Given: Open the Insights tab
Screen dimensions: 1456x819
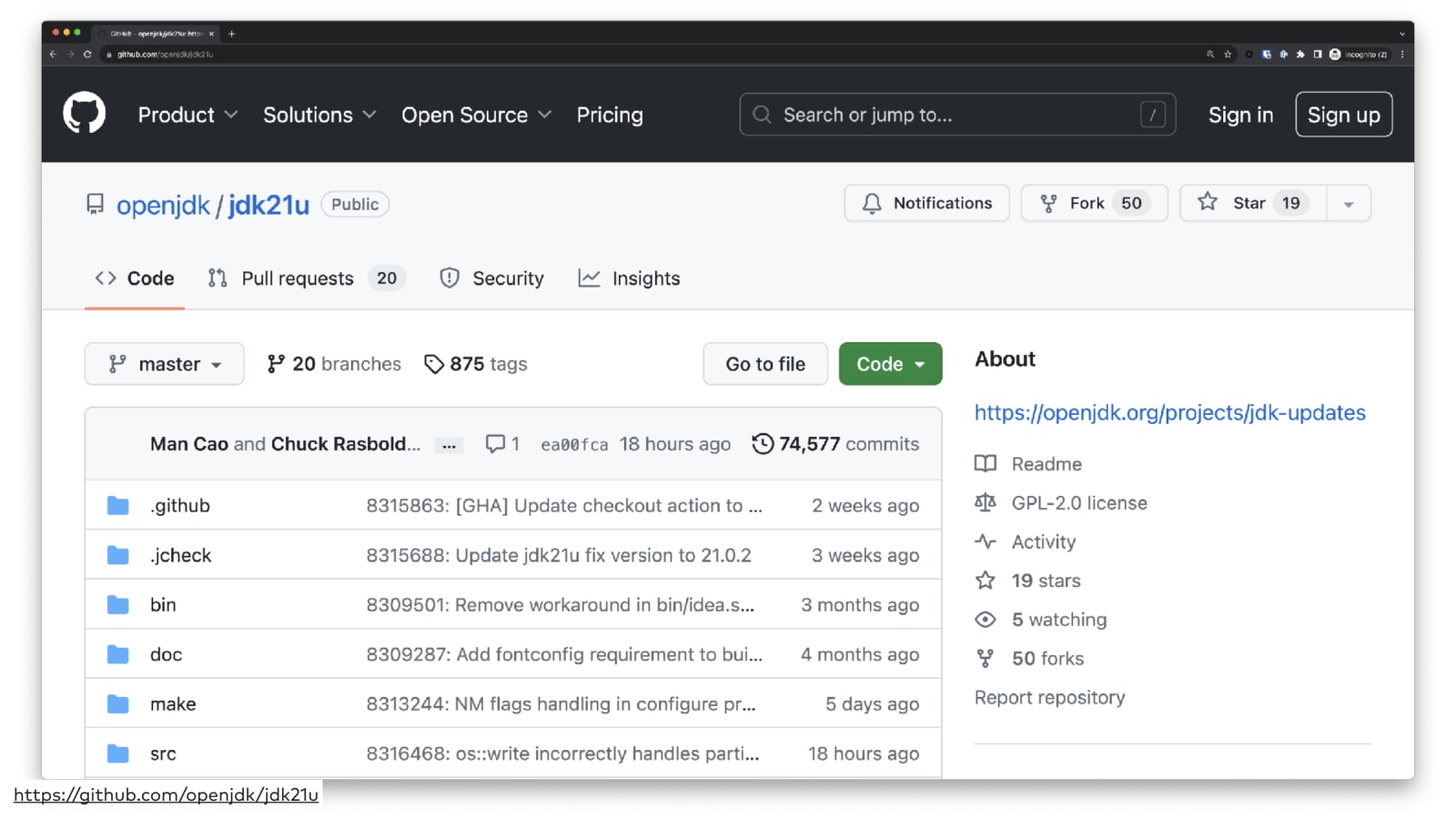Looking at the screenshot, I should coord(629,278).
